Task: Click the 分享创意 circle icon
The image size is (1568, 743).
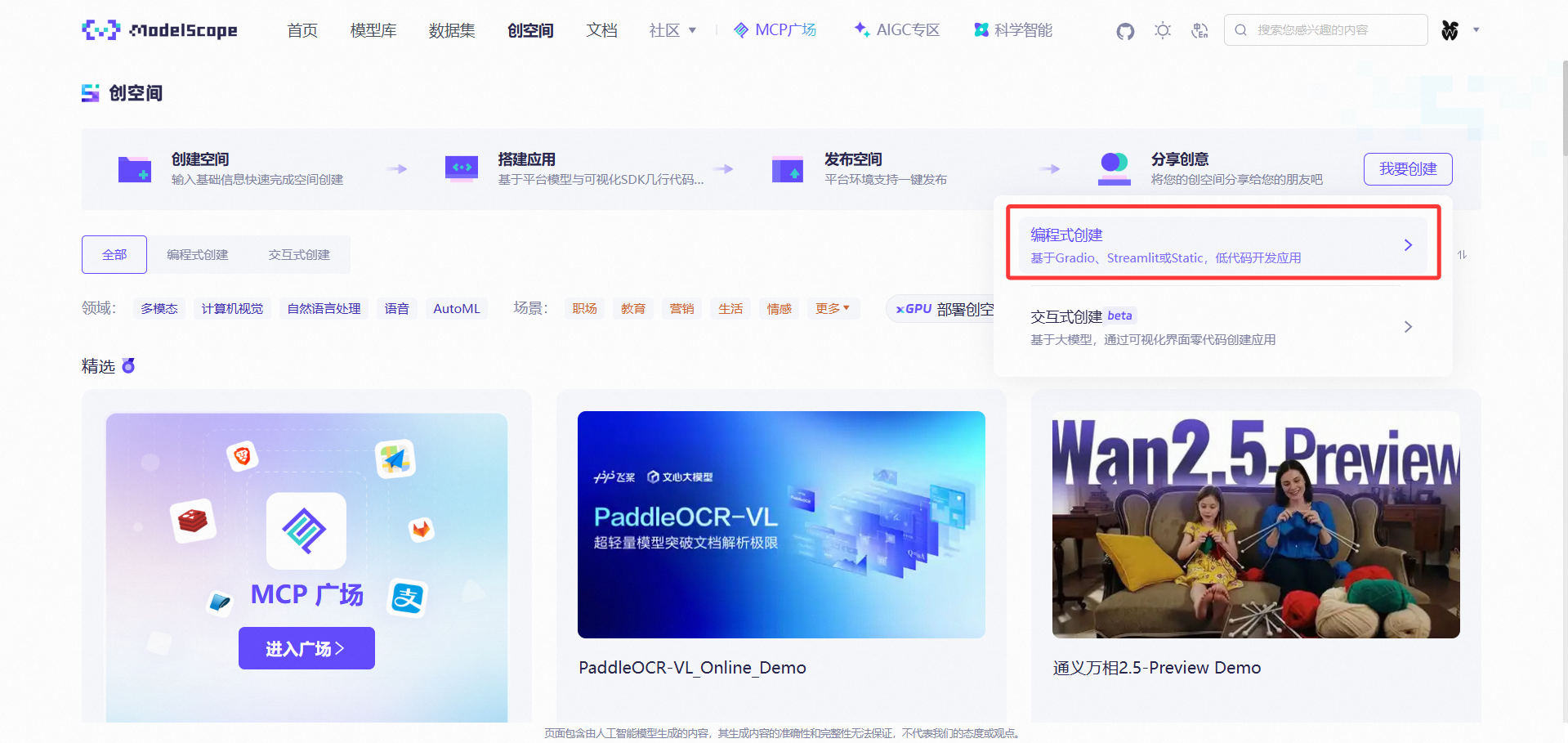Action: [1113, 167]
